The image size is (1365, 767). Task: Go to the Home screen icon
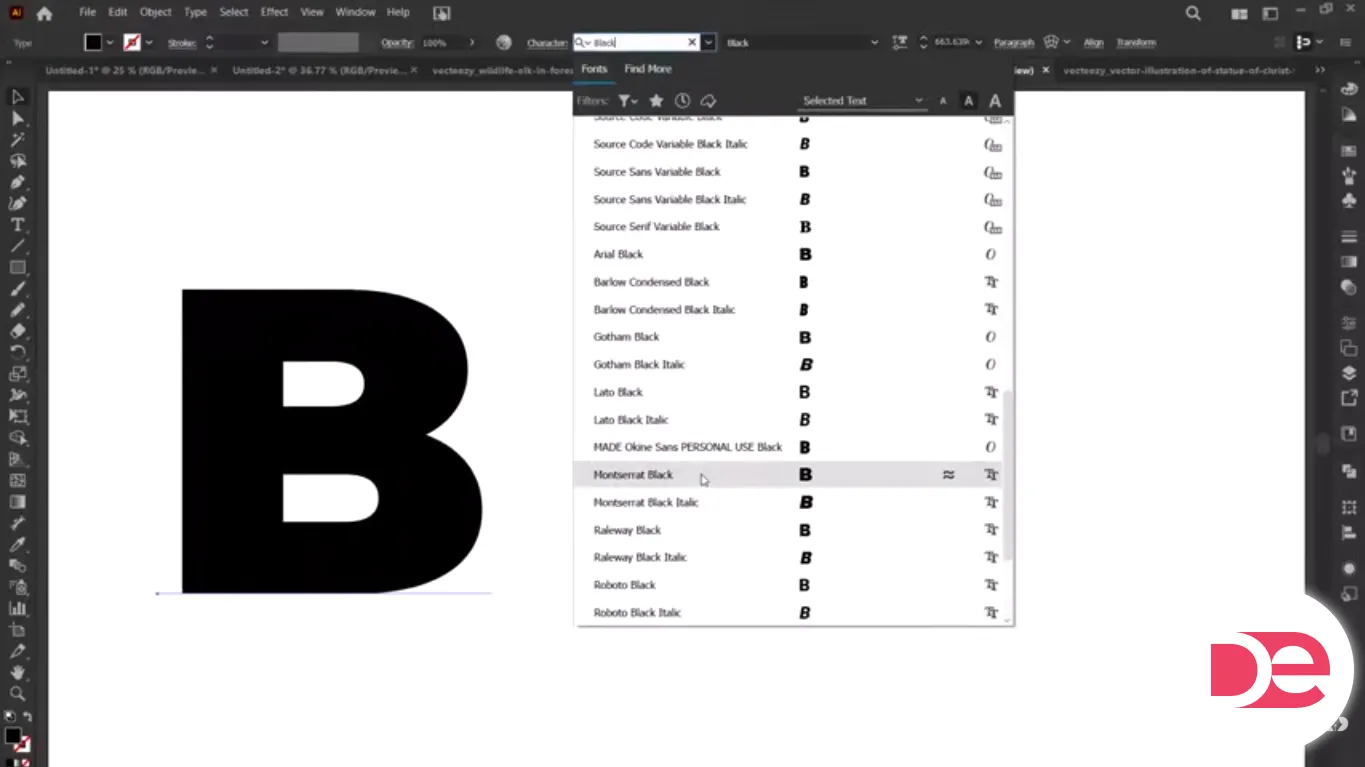[44, 13]
